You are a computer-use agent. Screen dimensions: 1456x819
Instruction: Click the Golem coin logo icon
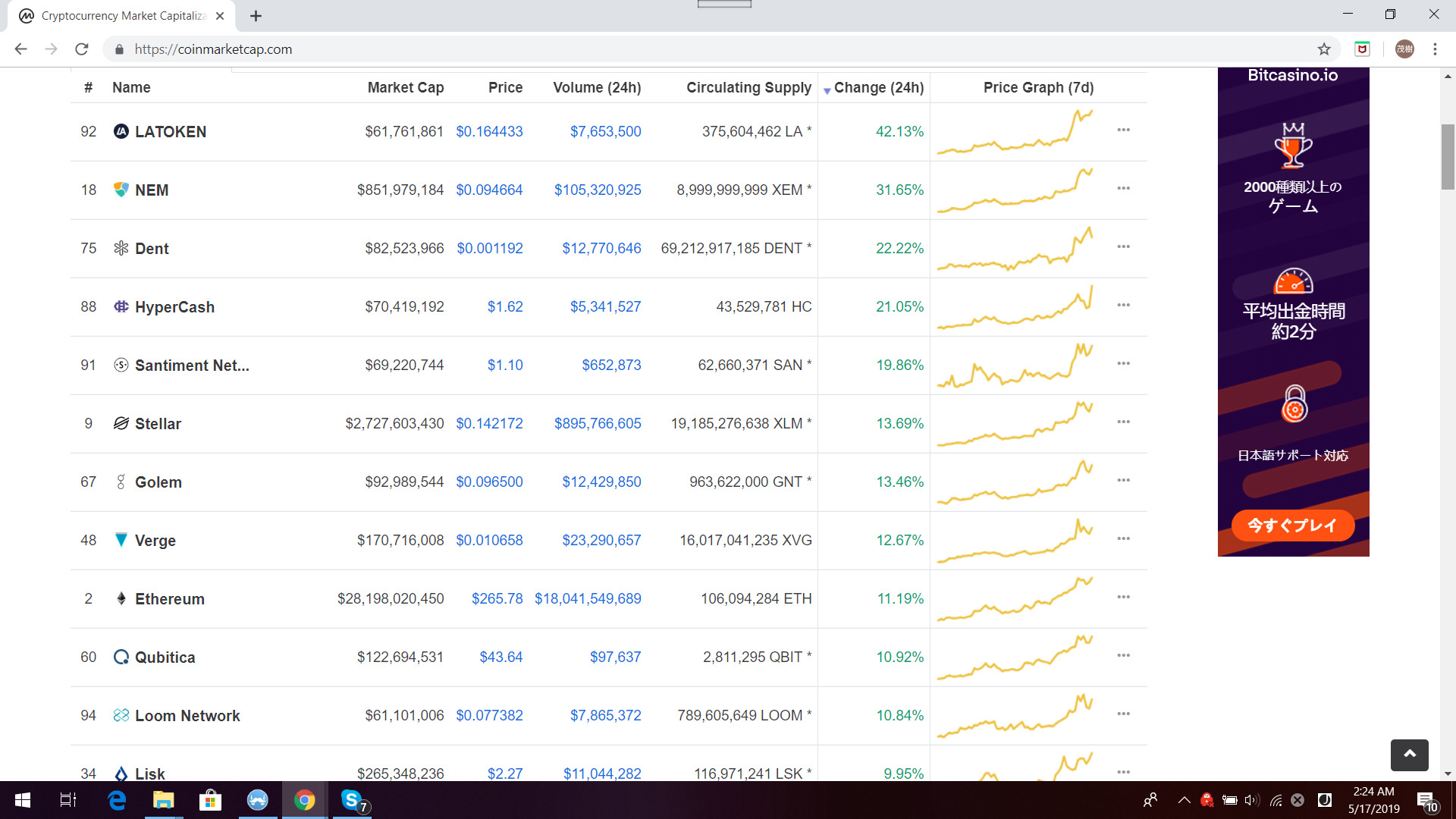pyautogui.click(x=121, y=482)
